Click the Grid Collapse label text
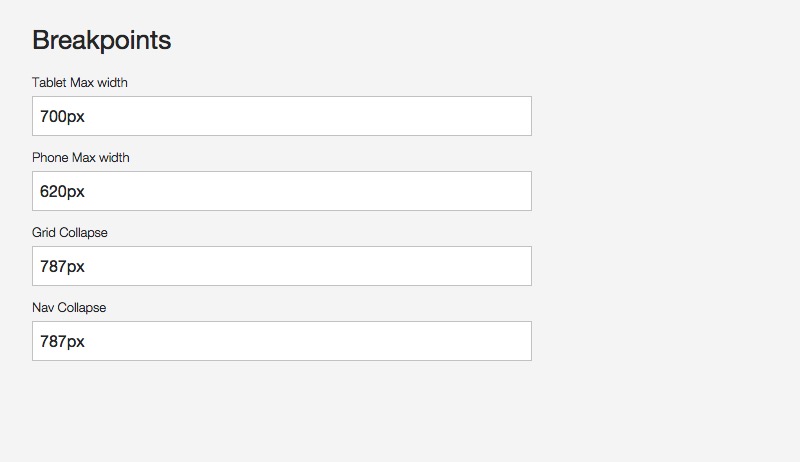This screenshot has width=800, height=462. point(70,232)
